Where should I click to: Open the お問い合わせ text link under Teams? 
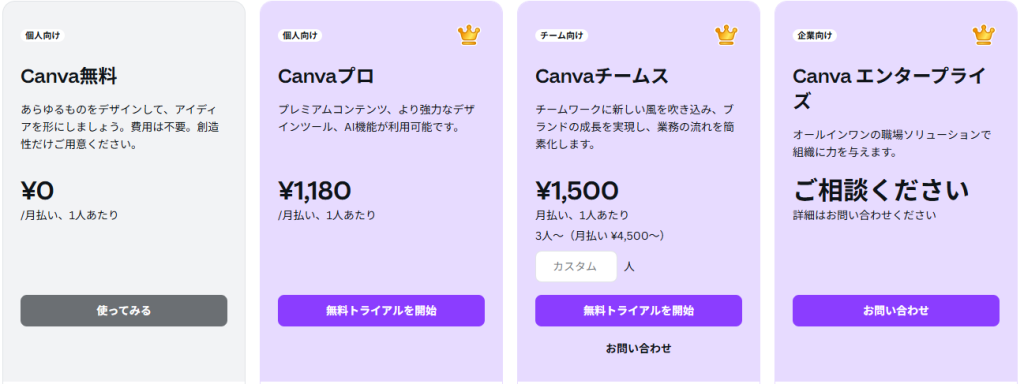639,348
